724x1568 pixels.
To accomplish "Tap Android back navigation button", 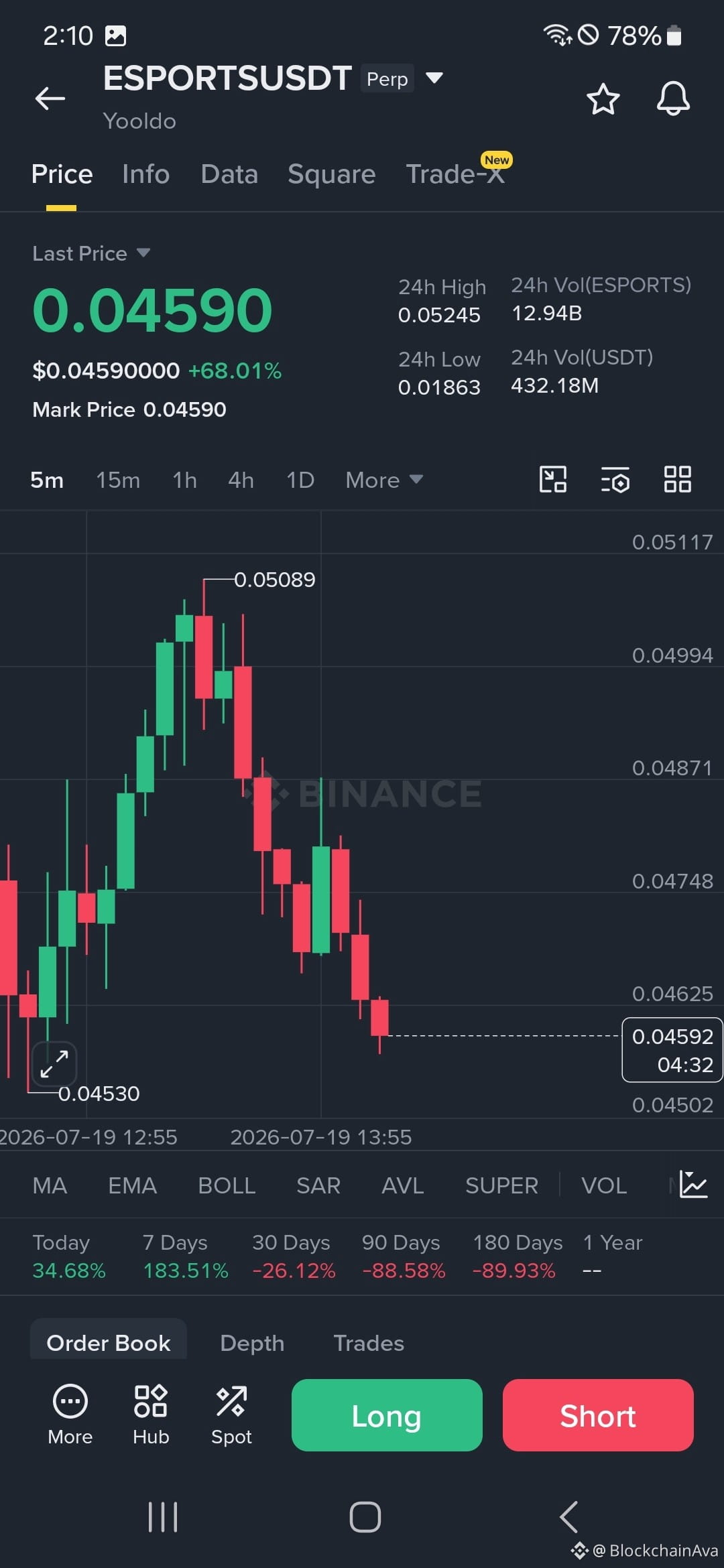I will 568,1517.
